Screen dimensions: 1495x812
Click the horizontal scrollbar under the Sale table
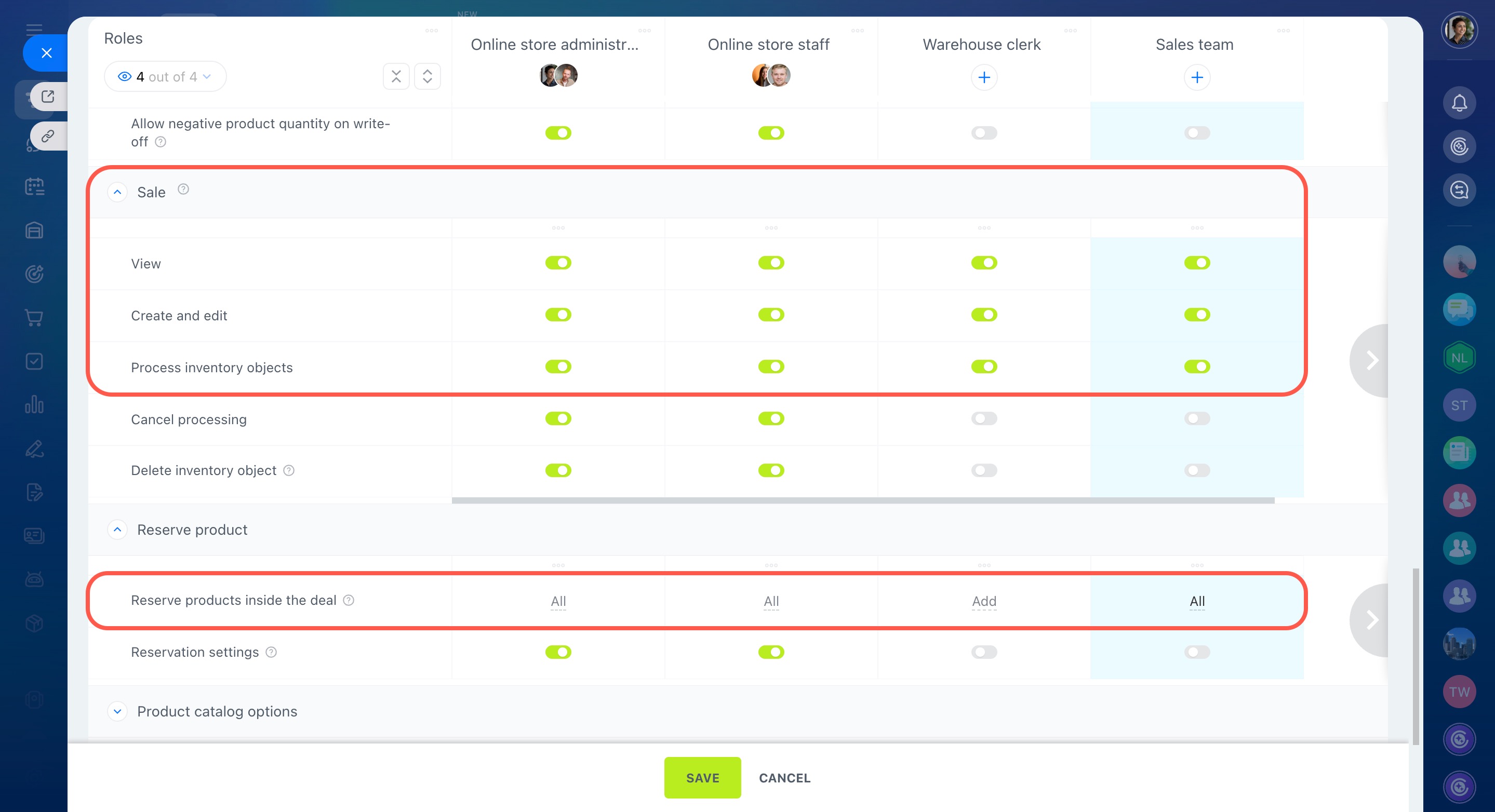click(x=862, y=500)
